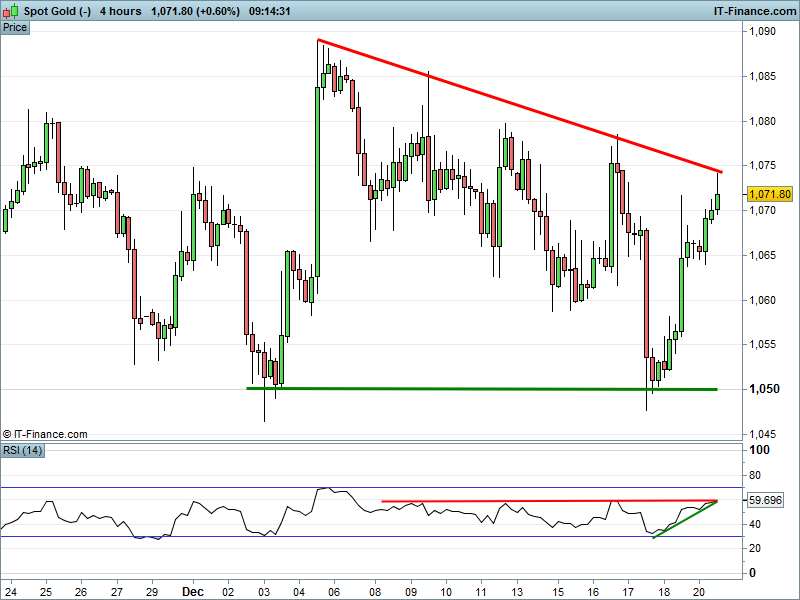The image size is (800, 600).
Task: Click the 100 label on RSI axis
Action: coord(760,451)
